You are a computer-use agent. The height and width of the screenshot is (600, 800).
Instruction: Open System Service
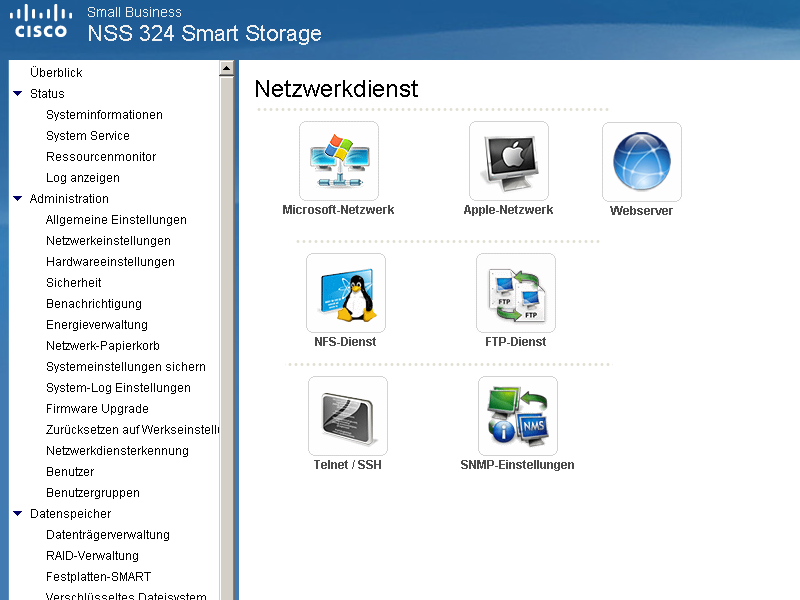[x=88, y=136]
